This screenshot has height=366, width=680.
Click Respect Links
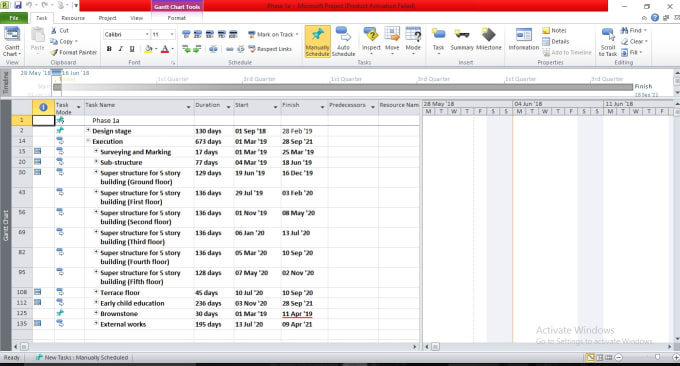pos(270,49)
